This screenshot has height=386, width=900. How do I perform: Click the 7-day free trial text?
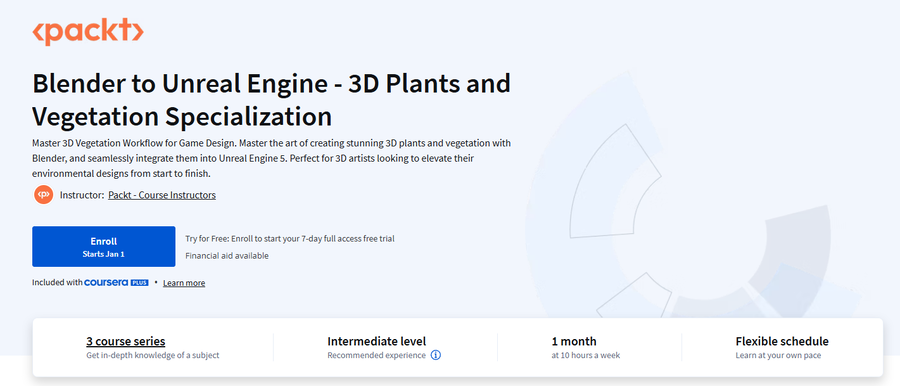point(290,238)
